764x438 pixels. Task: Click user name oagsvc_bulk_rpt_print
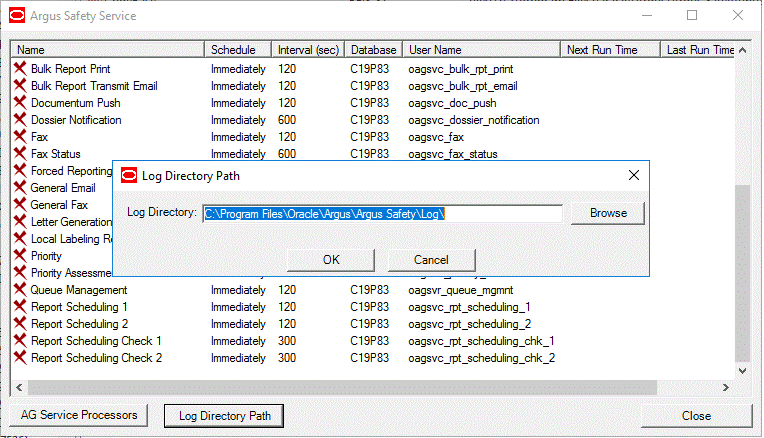pos(460,69)
